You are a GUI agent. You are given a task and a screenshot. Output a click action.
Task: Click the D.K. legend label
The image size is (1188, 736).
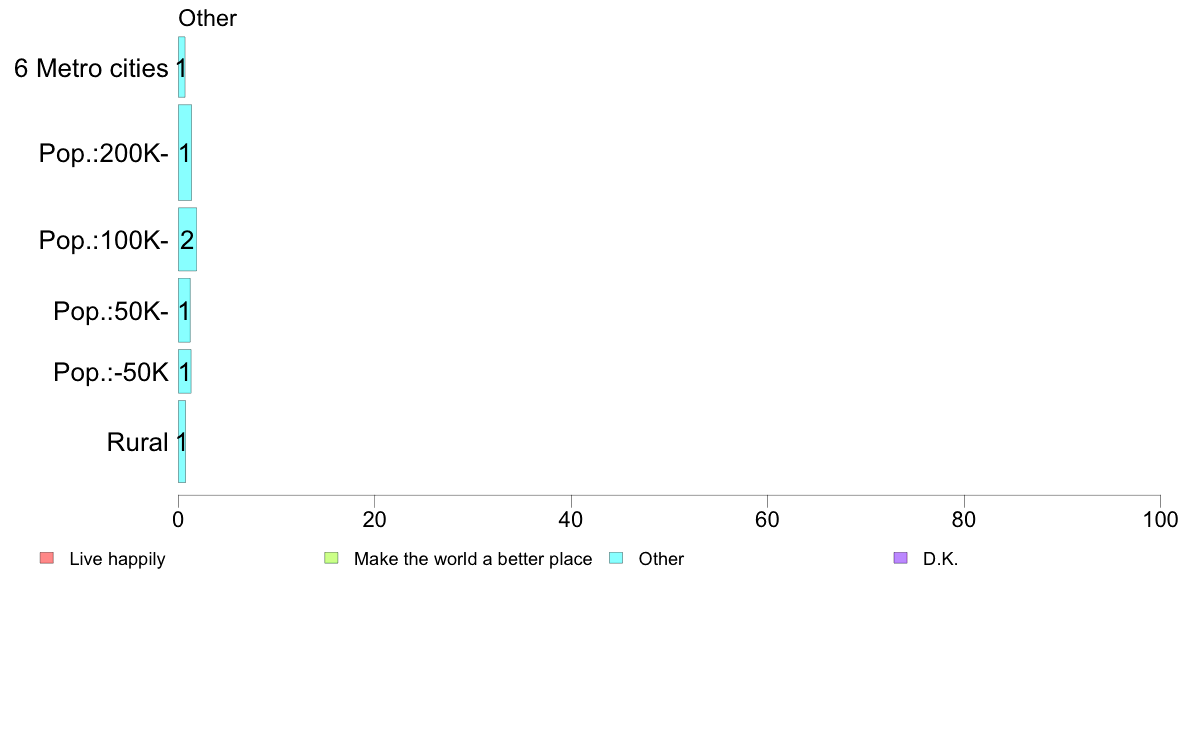(x=940, y=559)
